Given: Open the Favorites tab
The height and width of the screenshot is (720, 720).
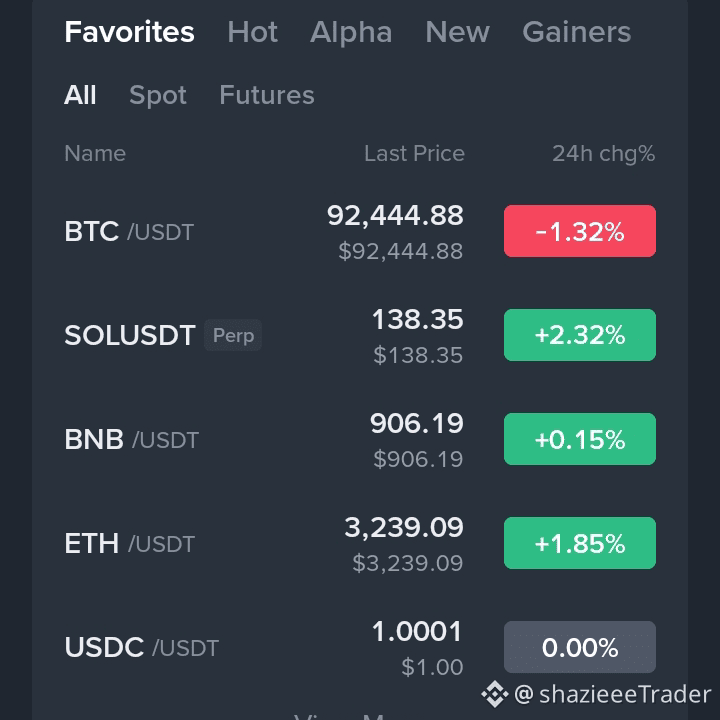Looking at the screenshot, I should (129, 32).
